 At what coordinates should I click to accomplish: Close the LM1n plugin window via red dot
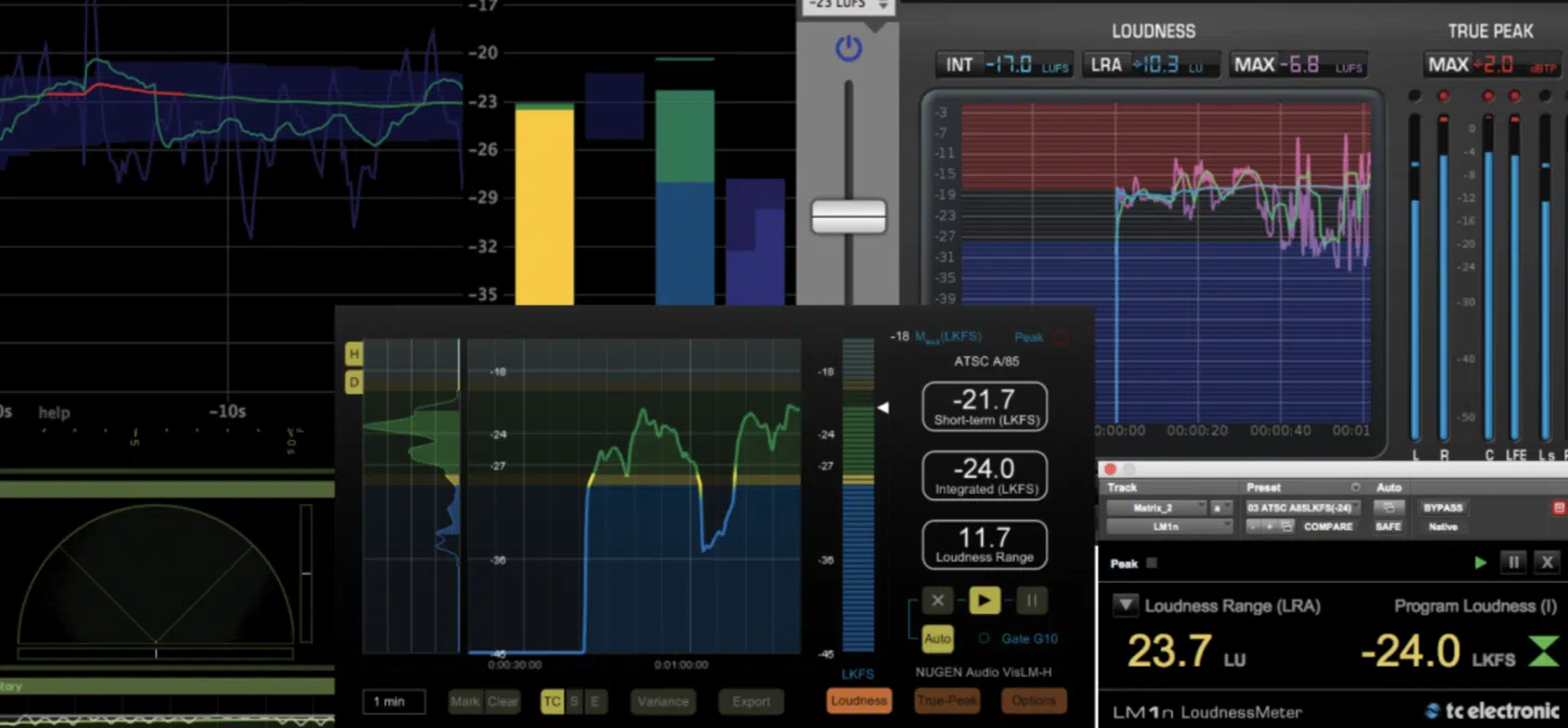[1110, 469]
